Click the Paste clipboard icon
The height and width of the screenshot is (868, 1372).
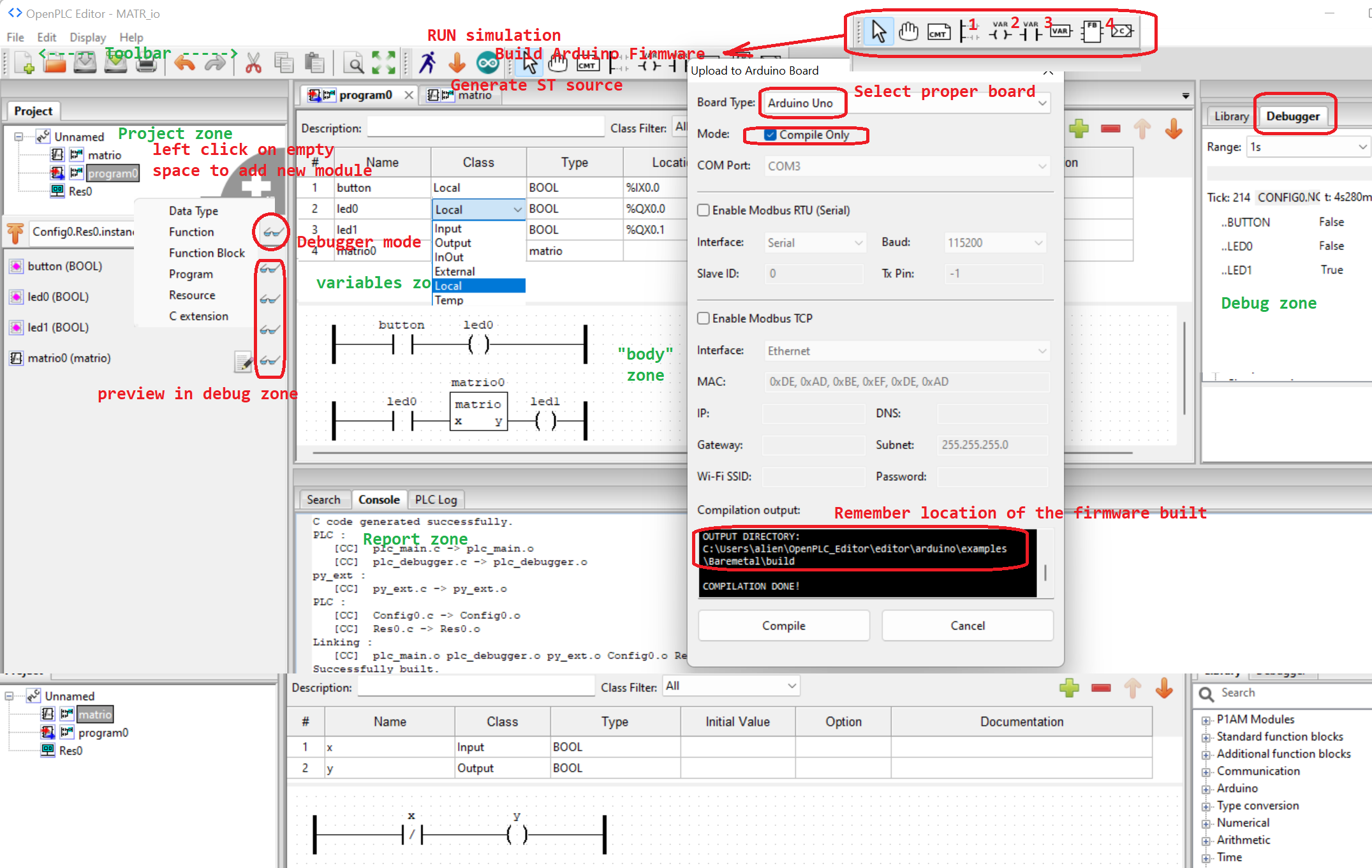pyautogui.click(x=314, y=63)
